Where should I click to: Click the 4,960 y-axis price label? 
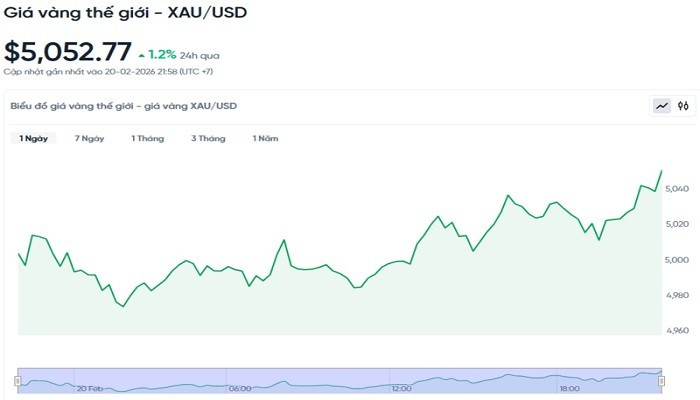pyautogui.click(x=677, y=330)
